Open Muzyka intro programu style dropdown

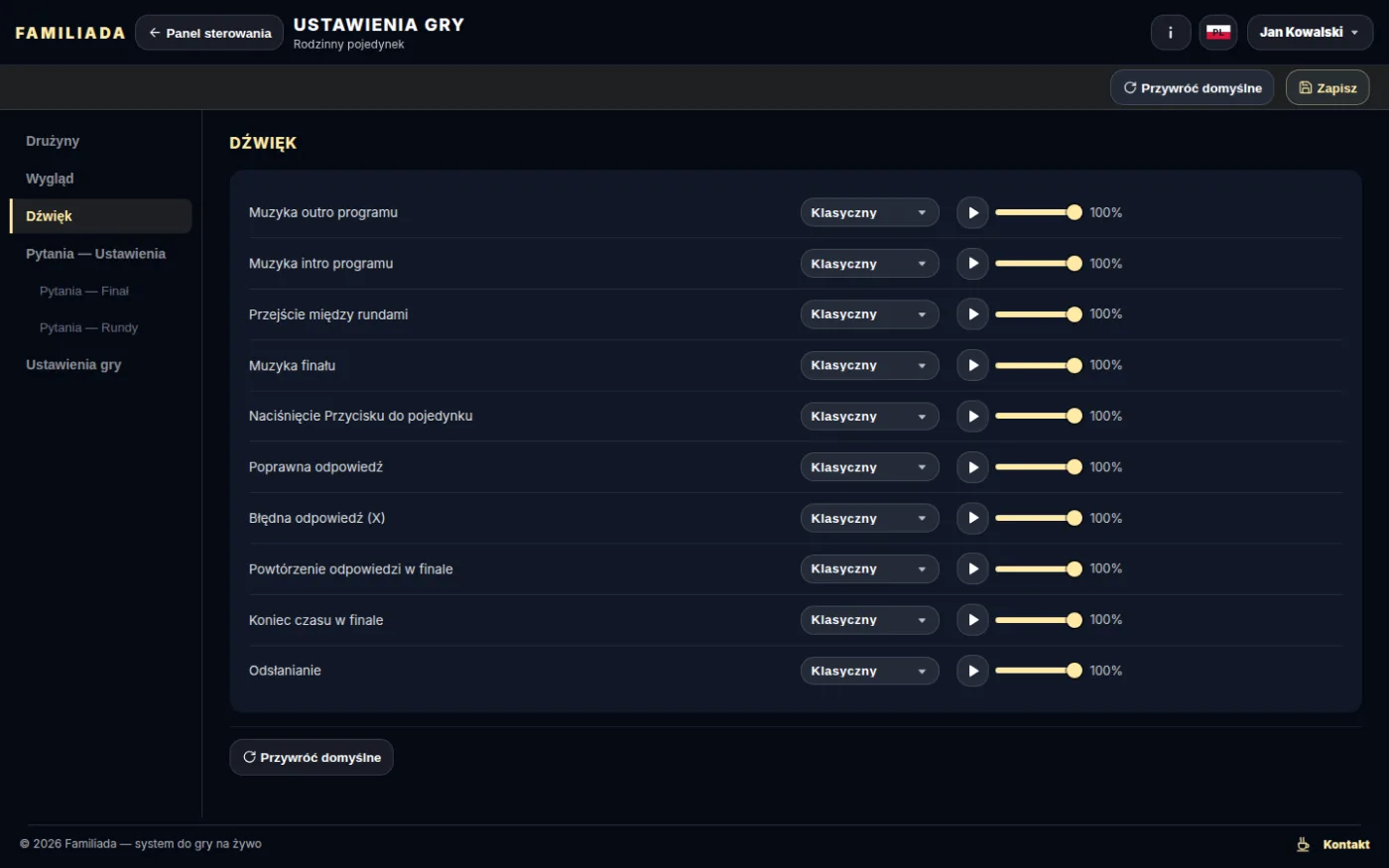869,263
